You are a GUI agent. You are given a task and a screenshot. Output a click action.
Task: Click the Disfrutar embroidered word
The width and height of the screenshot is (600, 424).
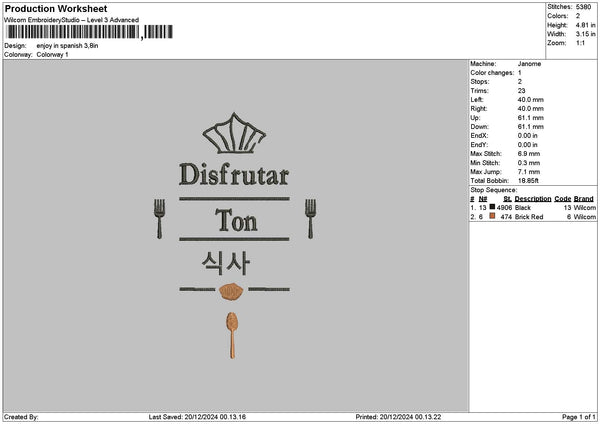point(234,174)
